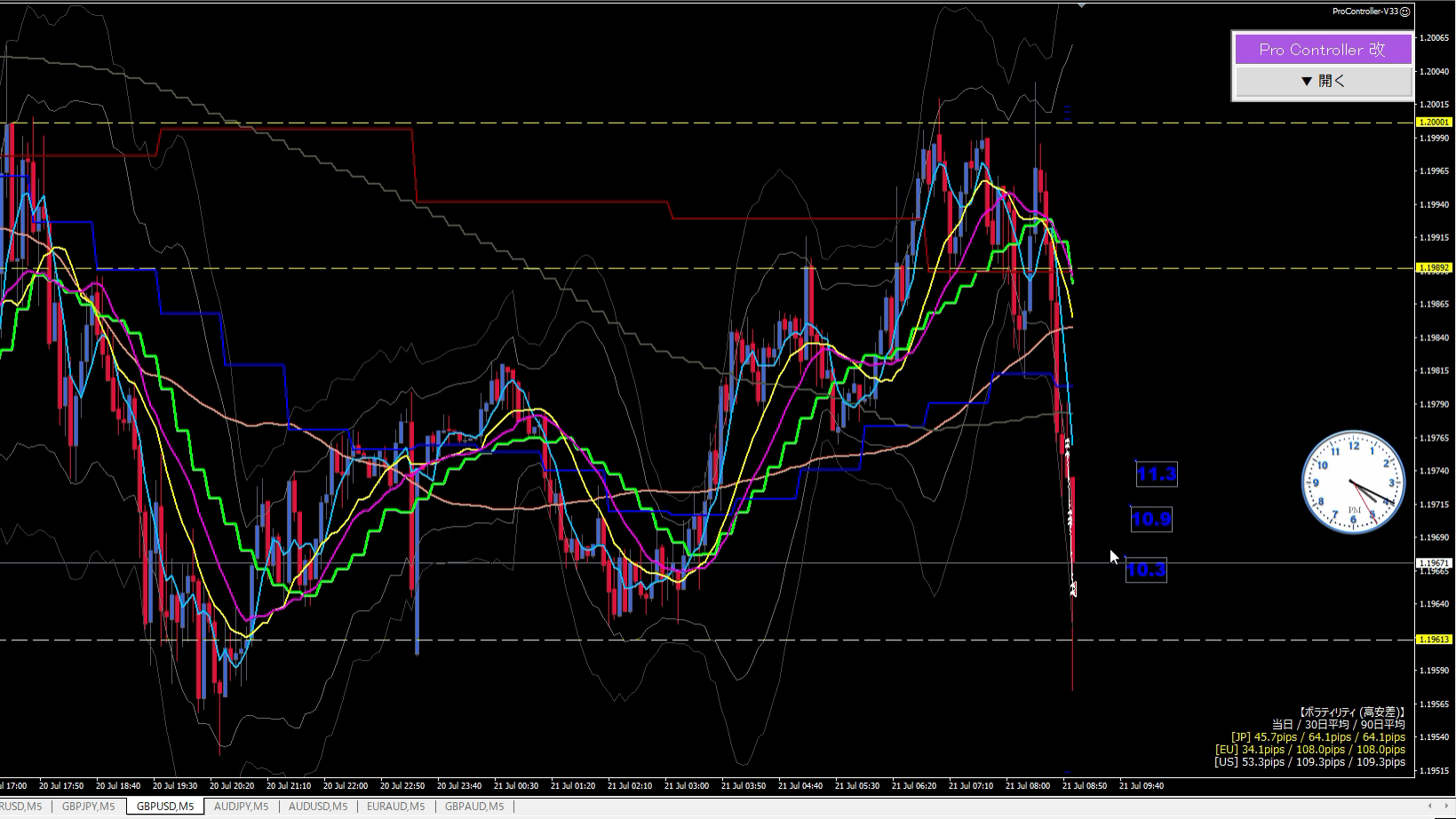
Task: Click the analog clock widget on the chart
Action: [x=1352, y=482]
